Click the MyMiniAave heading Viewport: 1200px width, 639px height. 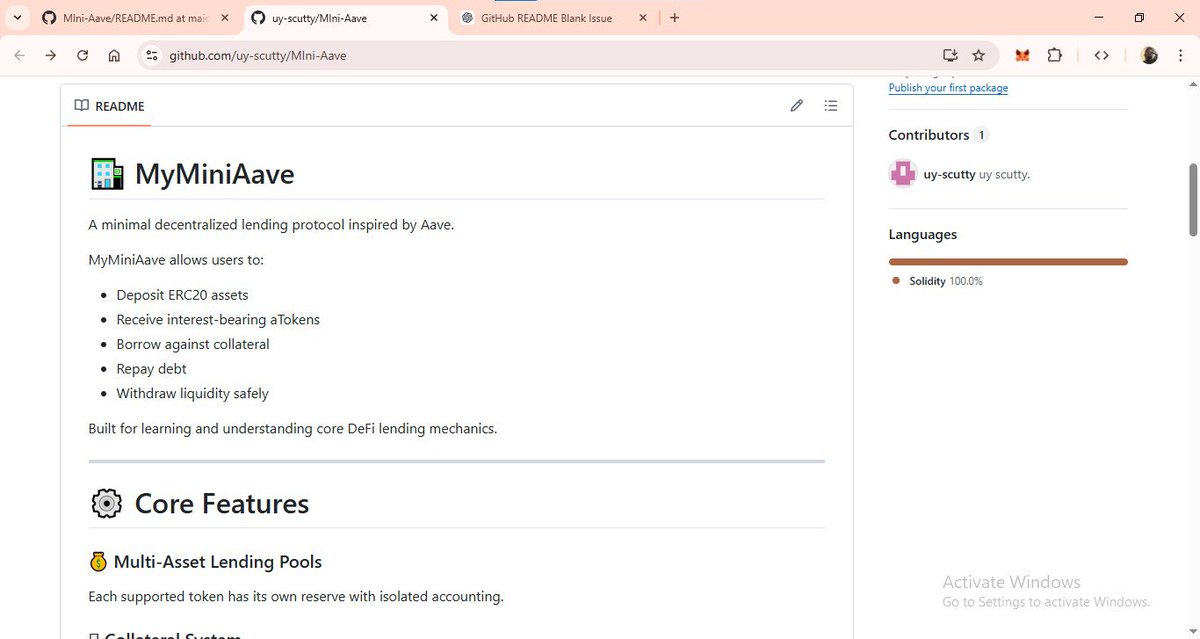(215, 174)
